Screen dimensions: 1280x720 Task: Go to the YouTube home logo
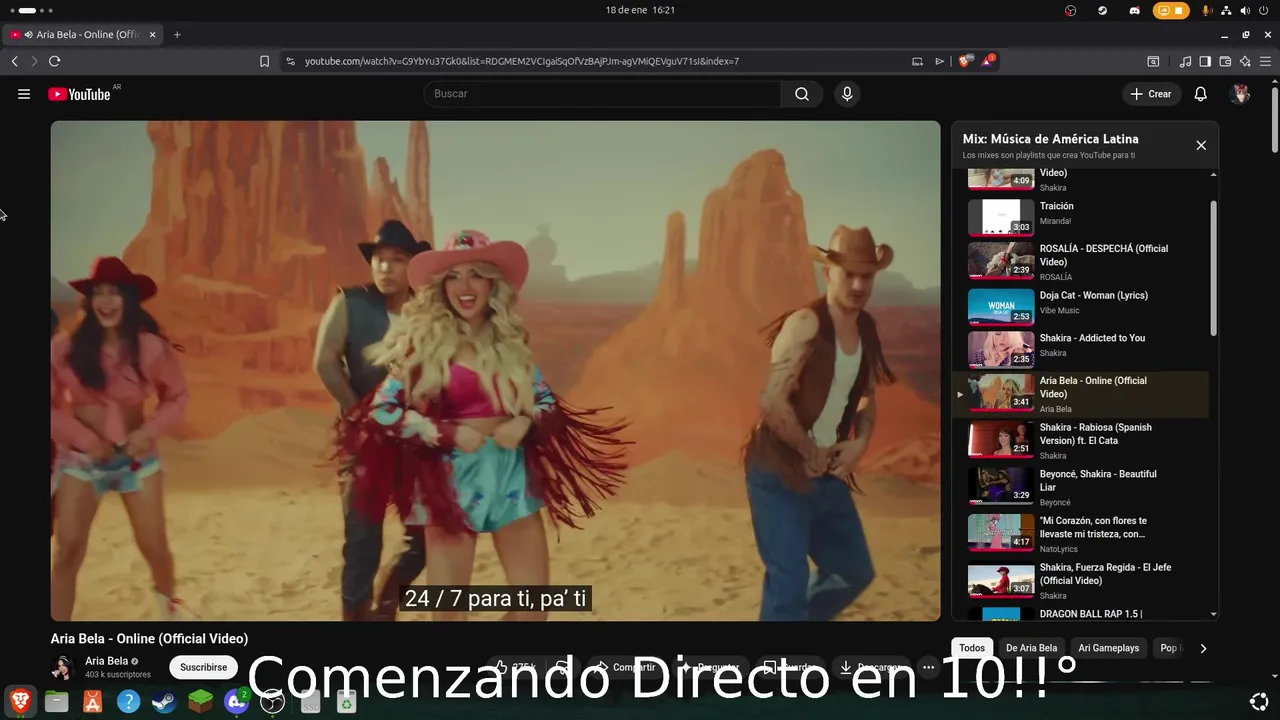coord(79,94)
